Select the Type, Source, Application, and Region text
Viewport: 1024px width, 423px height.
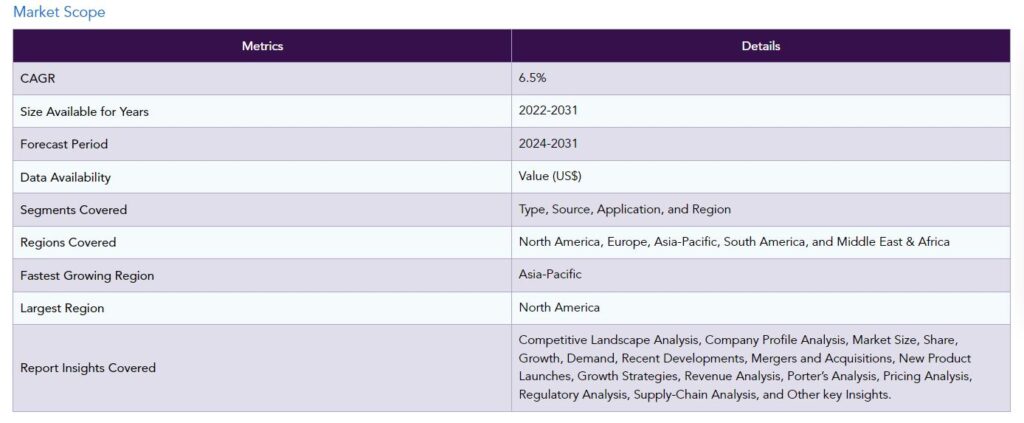[624, 210]
